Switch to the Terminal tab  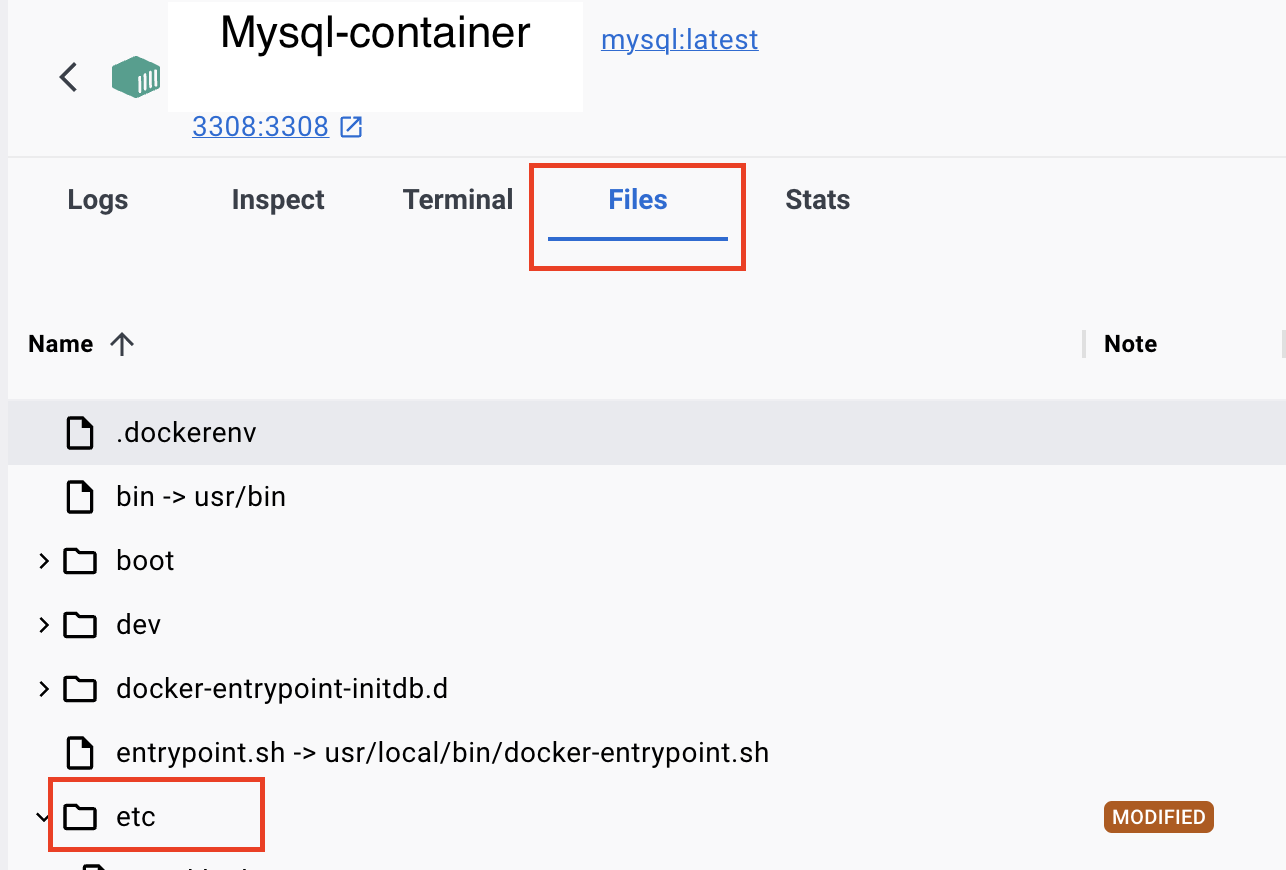coord(458,200)
